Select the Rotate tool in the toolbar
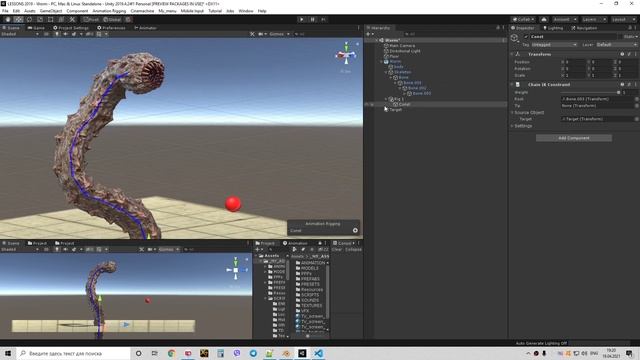Screen dimensions: 640x360 pyautogui.click(x=29, y=20)
